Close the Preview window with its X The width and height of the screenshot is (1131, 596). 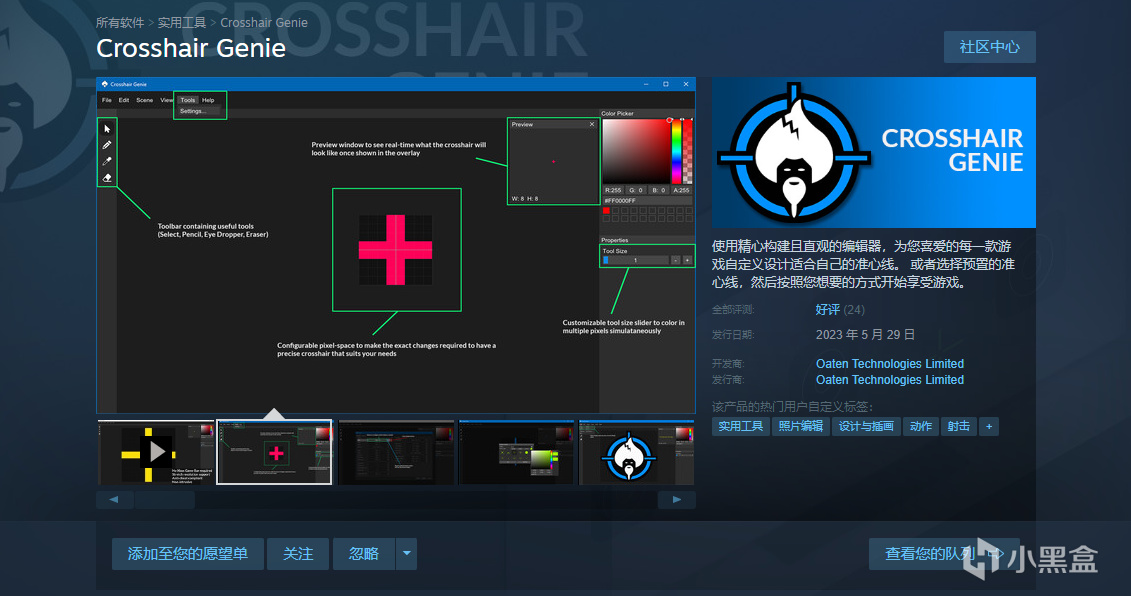point(592,124)
